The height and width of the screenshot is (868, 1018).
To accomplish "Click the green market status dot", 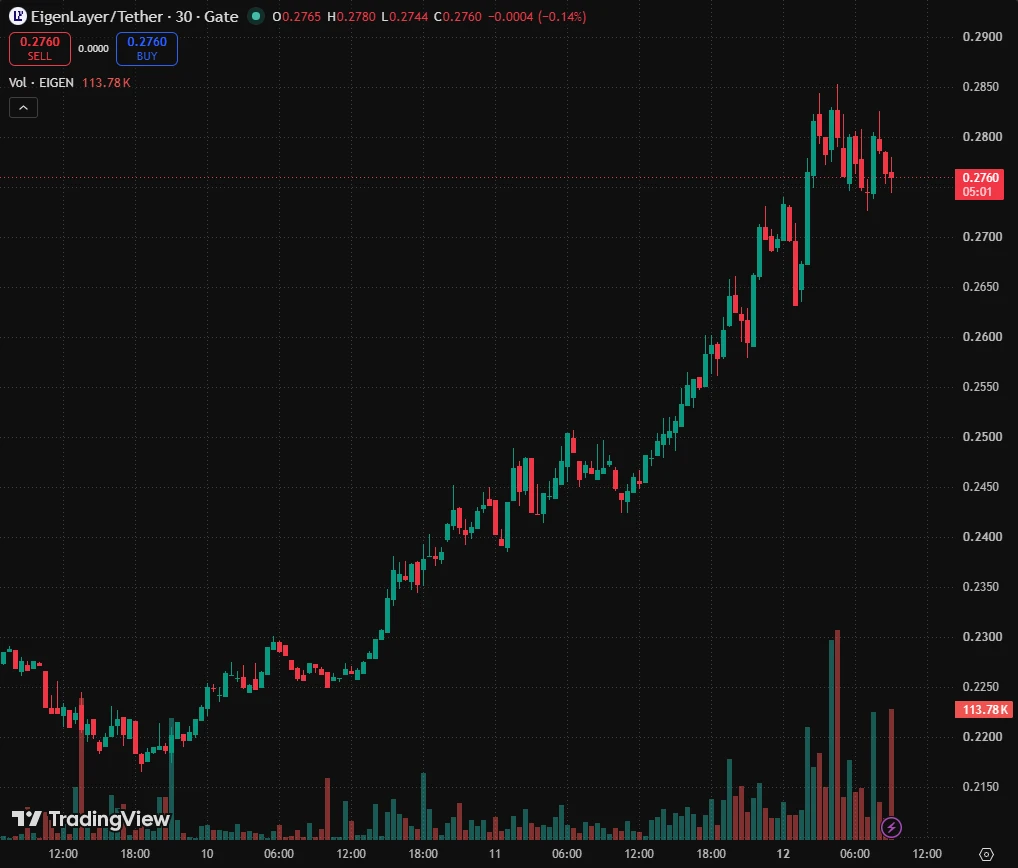I will (x=256, y=16).
